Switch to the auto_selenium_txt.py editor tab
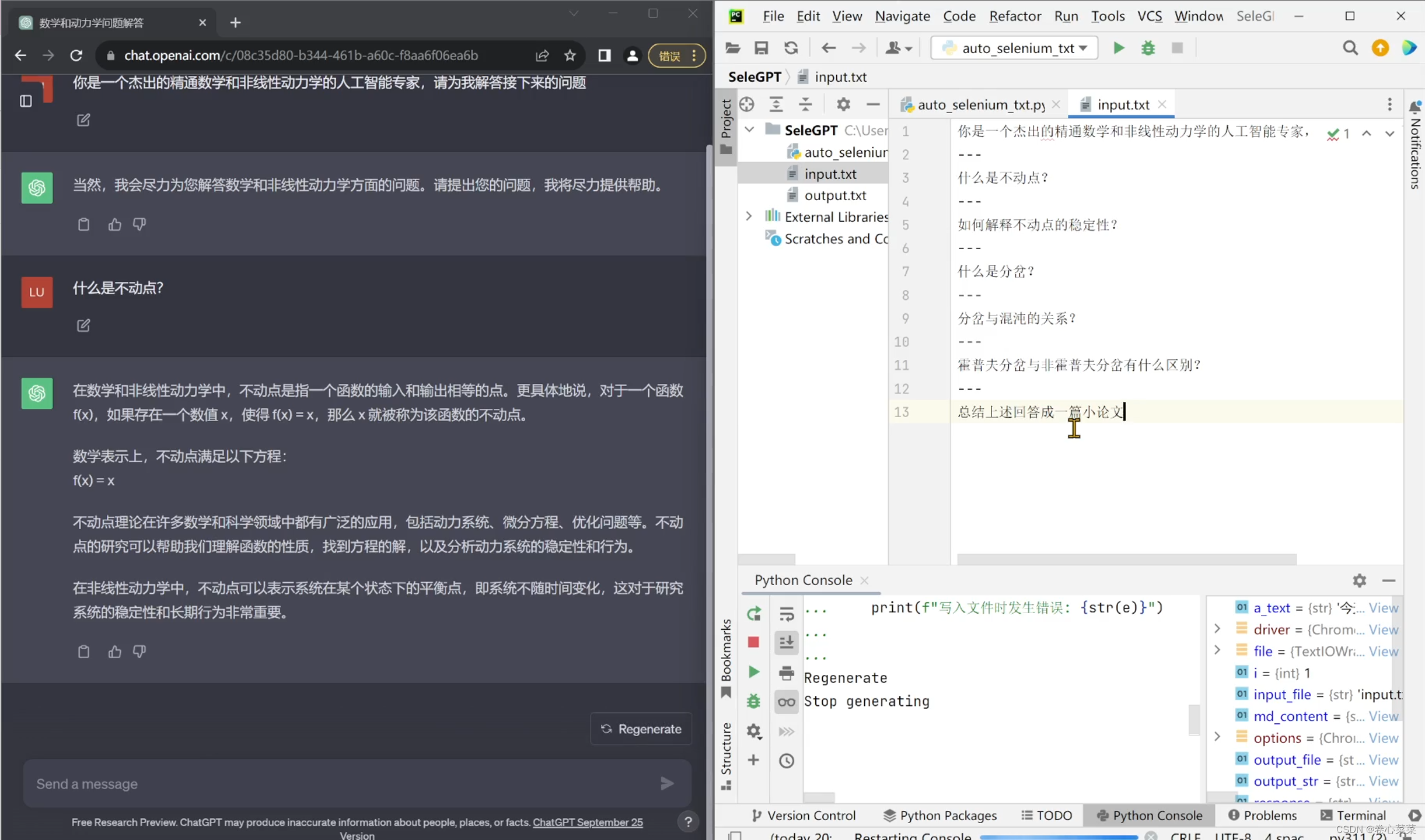This screenshot has height=840, width=1425. point(980,105)
